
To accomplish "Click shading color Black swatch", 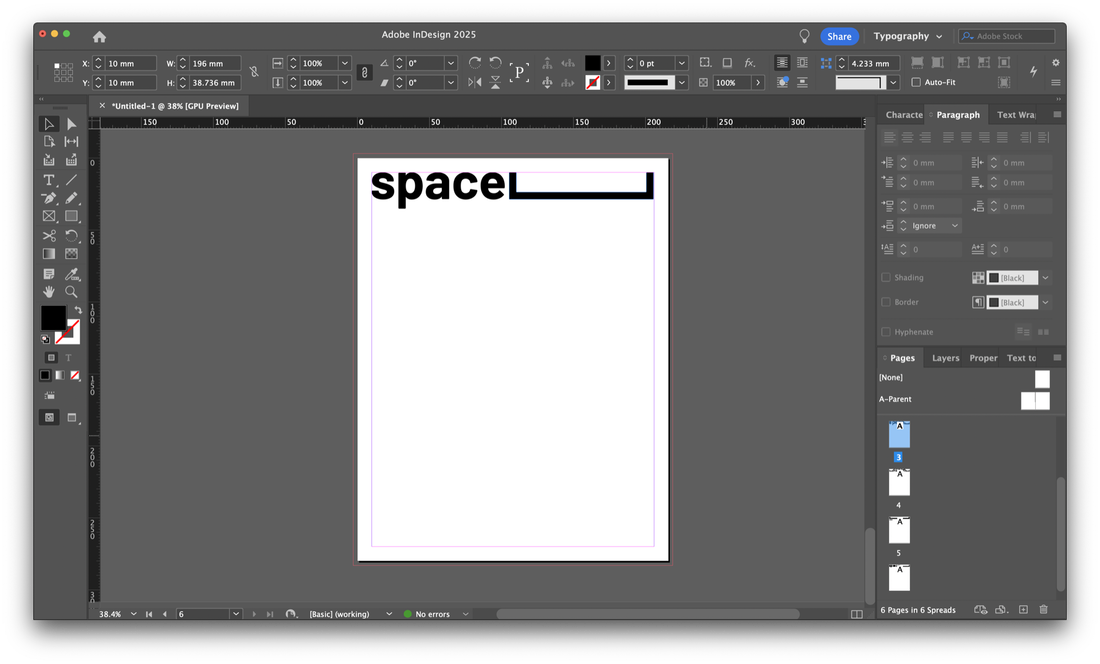I will pos(1012,278).
